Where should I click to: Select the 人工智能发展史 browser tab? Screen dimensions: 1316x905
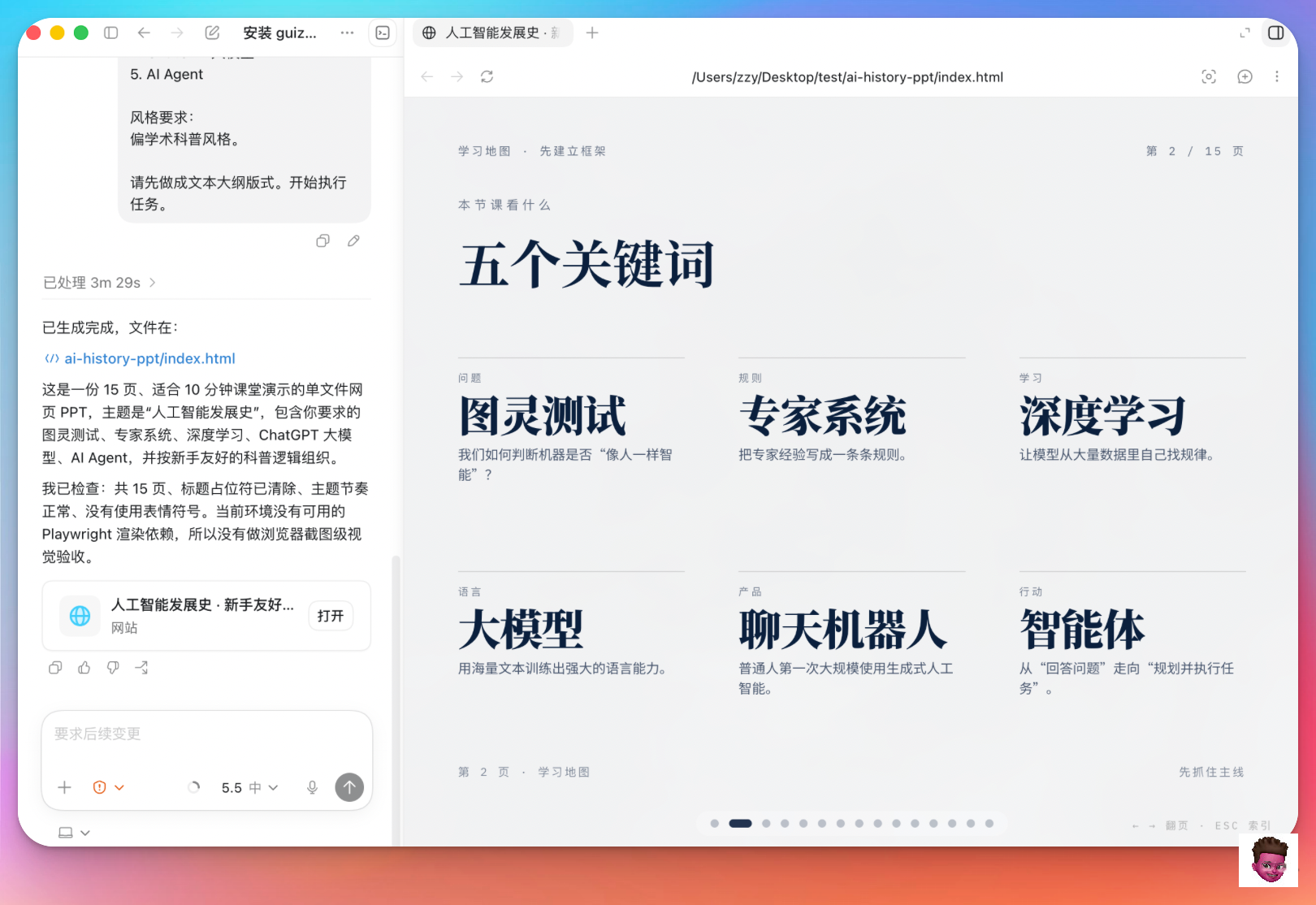(x=493, y=32)
